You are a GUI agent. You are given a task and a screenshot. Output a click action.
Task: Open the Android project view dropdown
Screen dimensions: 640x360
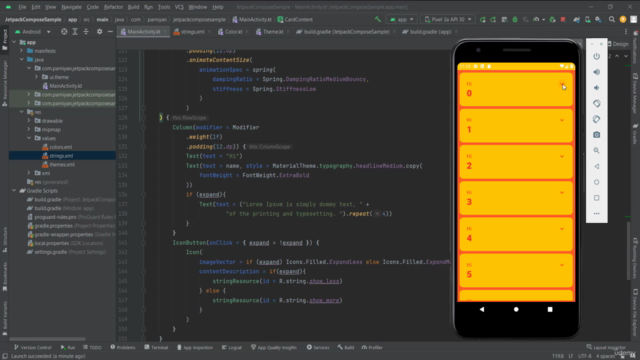tap(33, 31)
